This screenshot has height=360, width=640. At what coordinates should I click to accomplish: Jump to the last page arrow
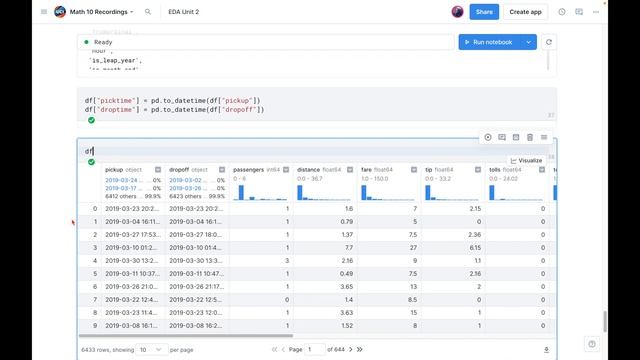360,350
